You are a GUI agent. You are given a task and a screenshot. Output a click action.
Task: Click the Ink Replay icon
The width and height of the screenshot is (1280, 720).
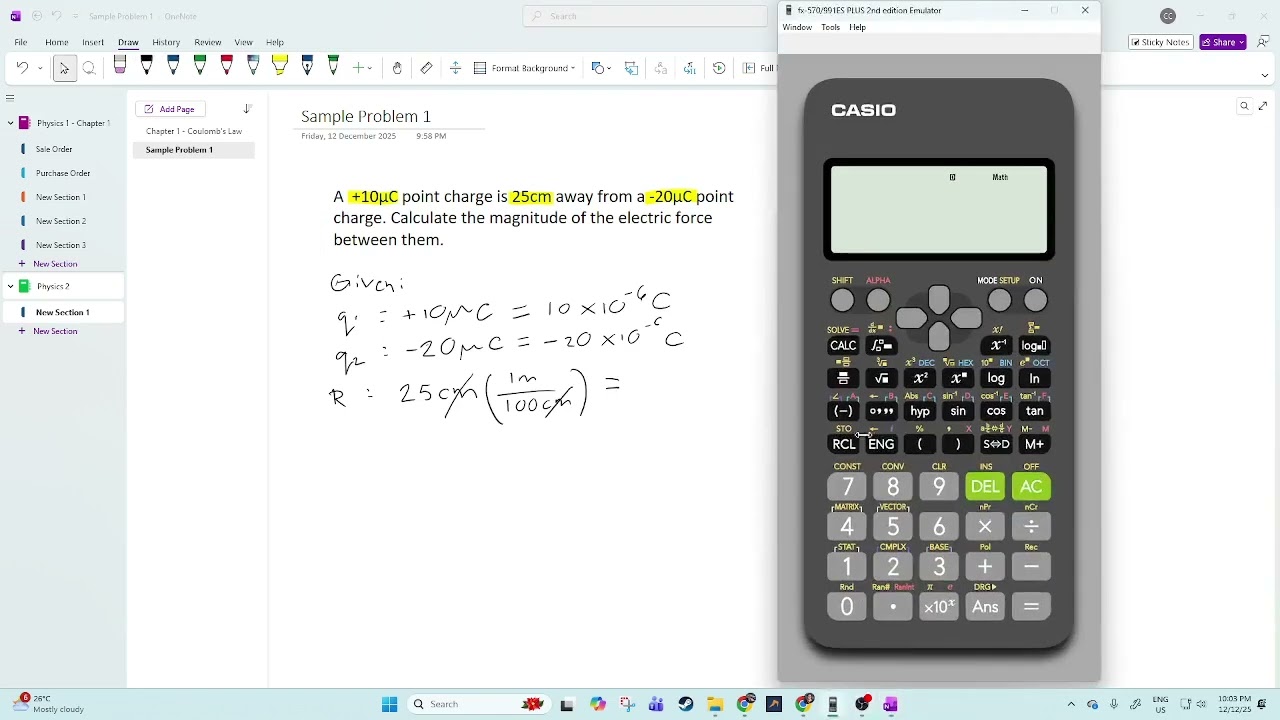pyautogui.click(x=719, y=68)
